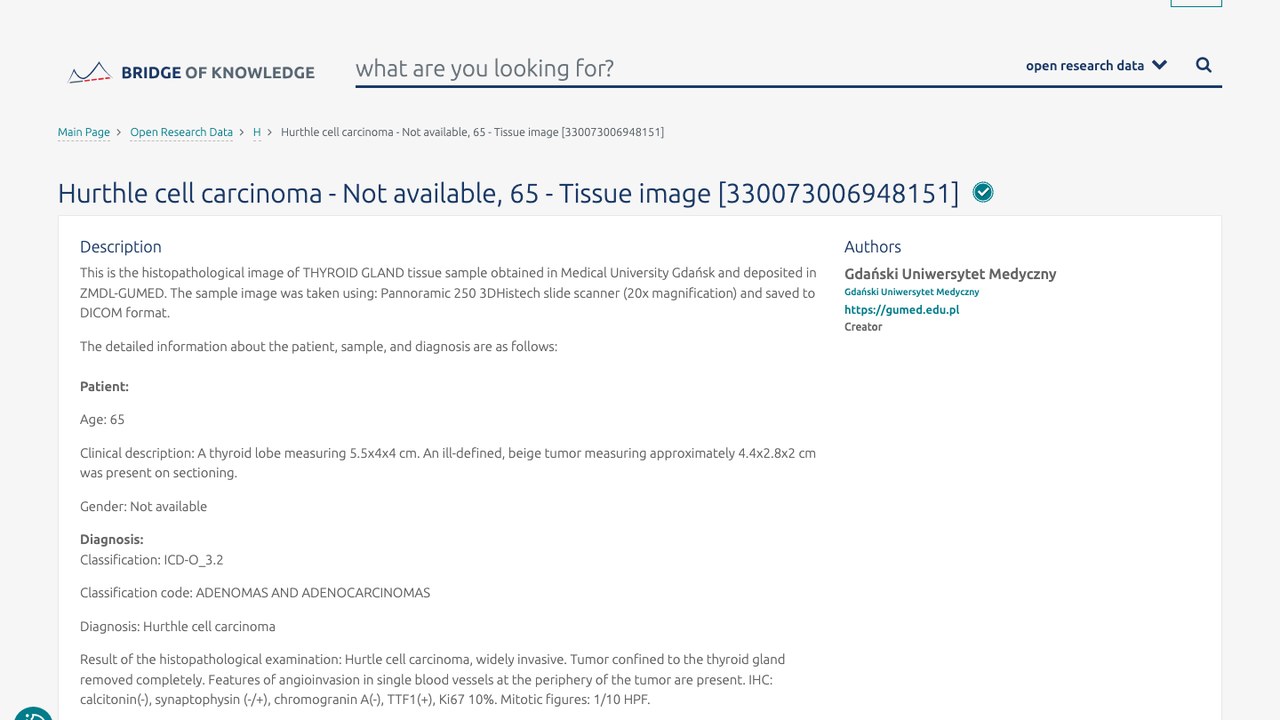This screenshot has height=720, width=1280.
Task: Click the 'Diagnosis:' bold label
Action: (x=112, y=540)
